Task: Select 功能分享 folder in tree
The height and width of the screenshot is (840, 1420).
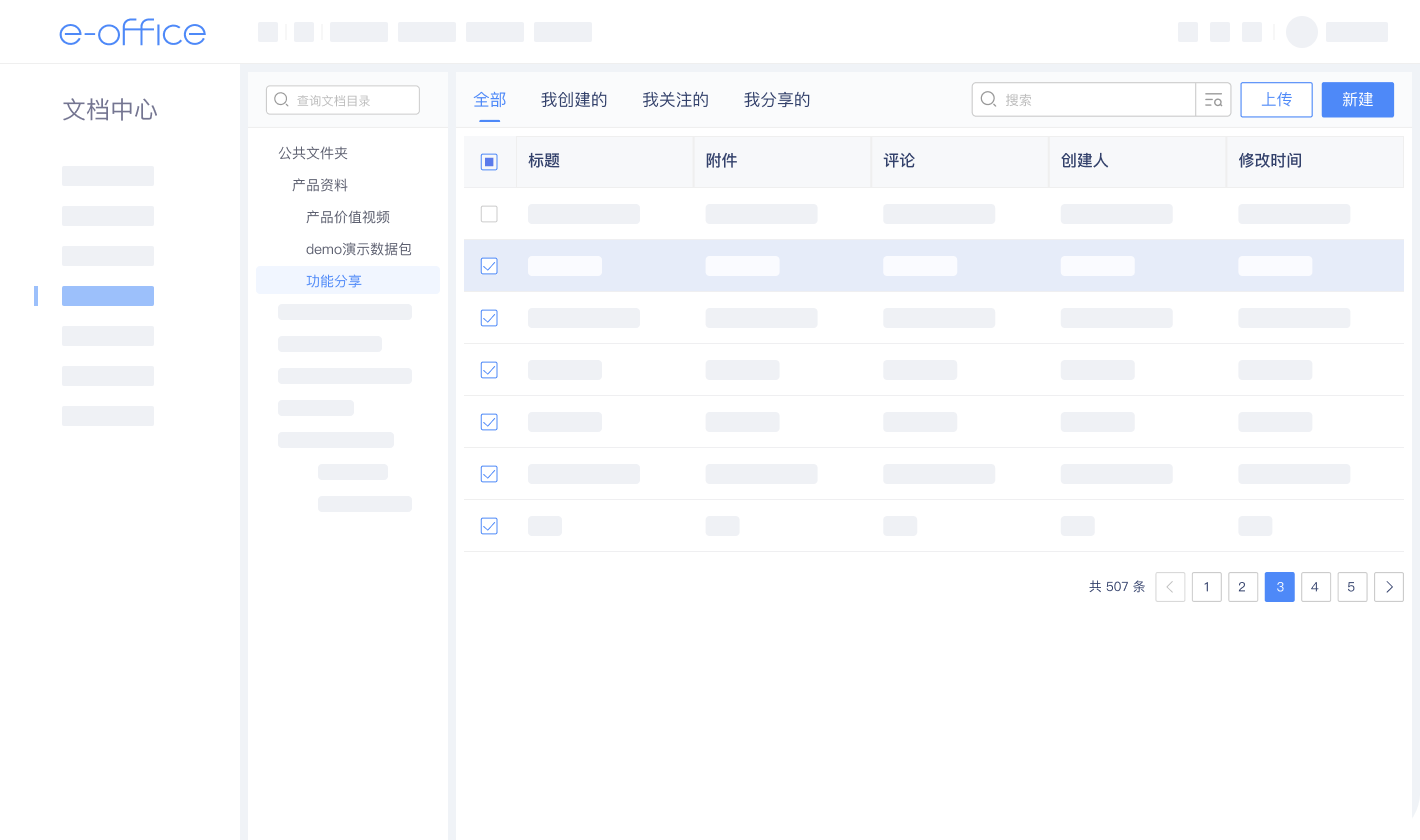Action: point(348,281)
